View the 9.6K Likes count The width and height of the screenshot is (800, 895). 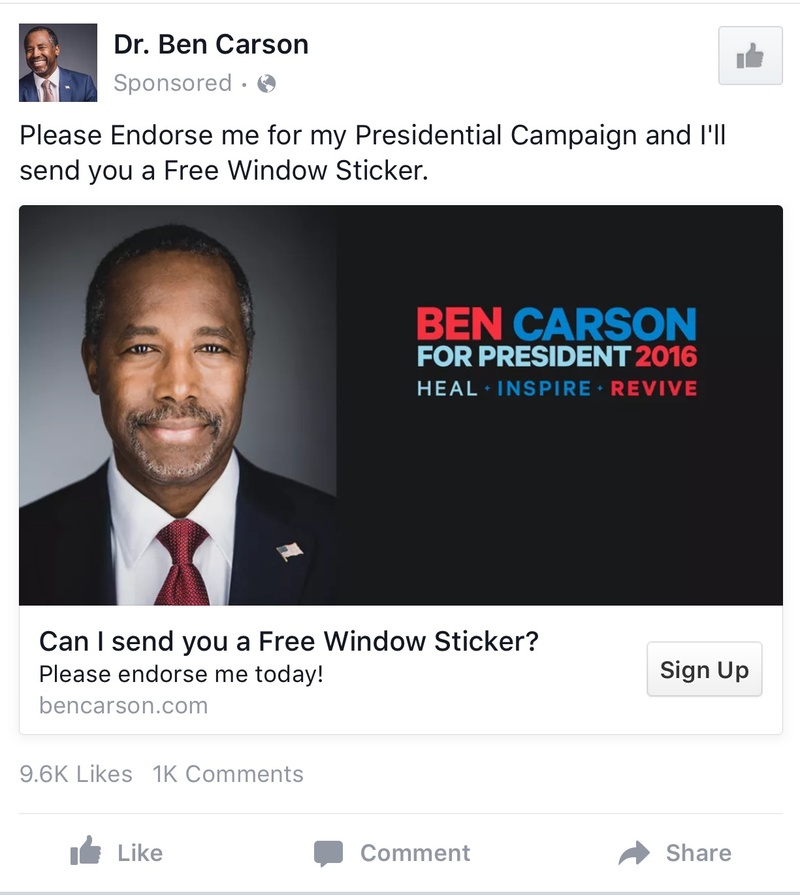click(76, 774)
